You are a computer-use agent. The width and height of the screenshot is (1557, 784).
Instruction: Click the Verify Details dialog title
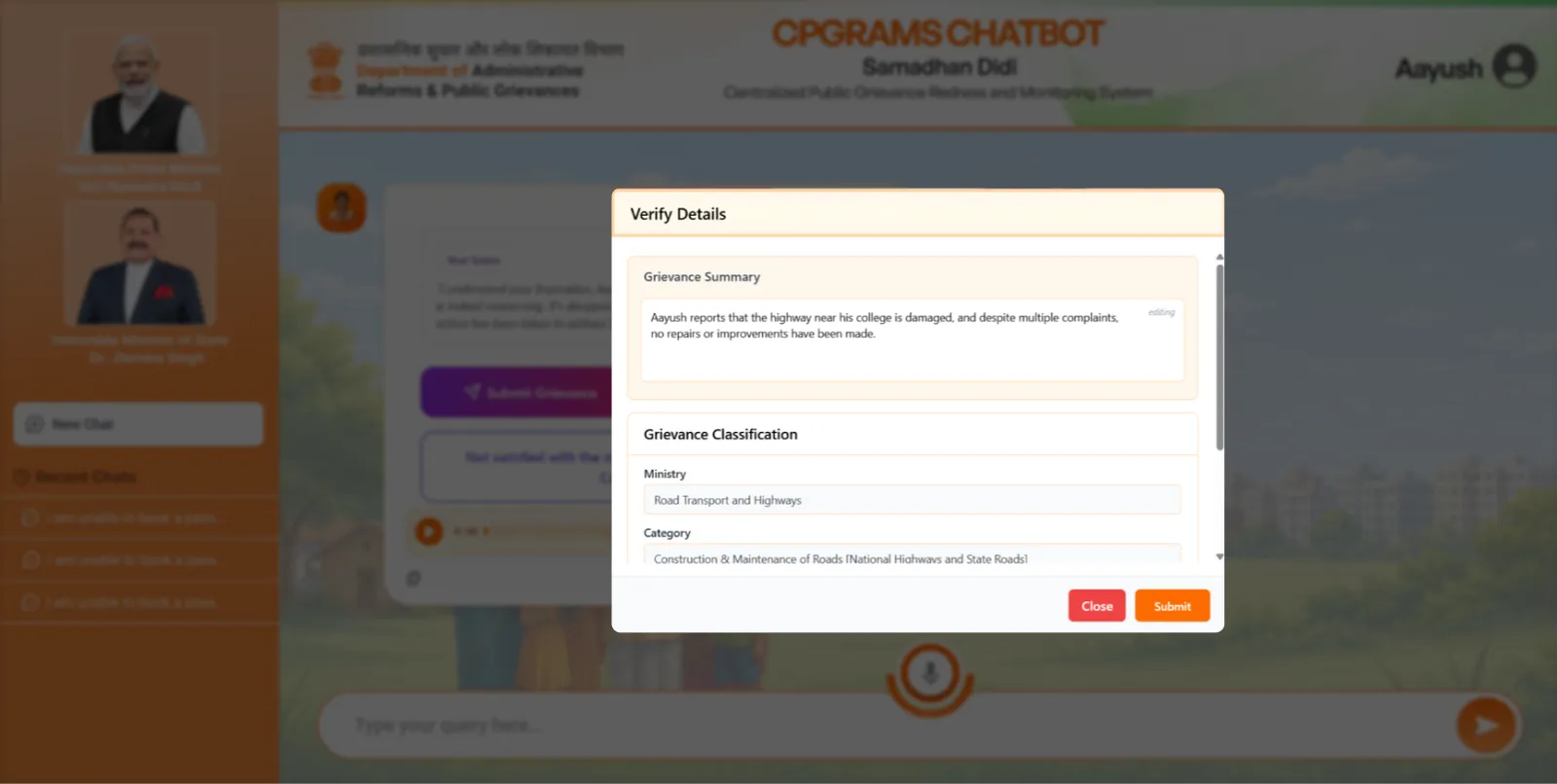click(x=678, y=214)
